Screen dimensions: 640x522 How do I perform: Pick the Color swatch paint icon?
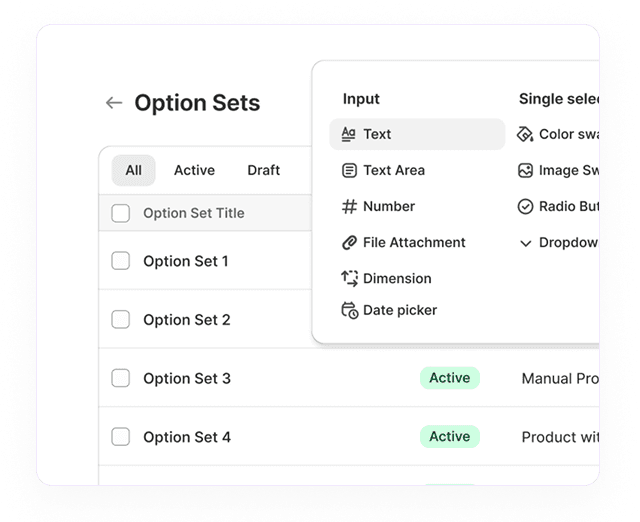point(525,134)
